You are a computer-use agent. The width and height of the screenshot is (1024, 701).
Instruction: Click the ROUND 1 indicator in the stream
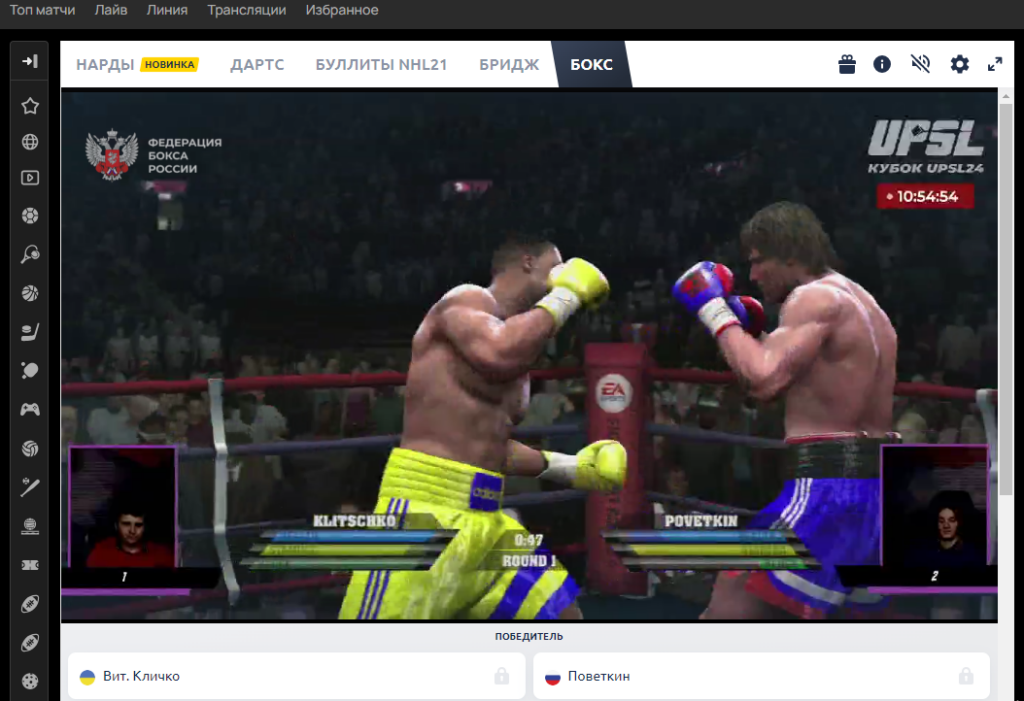point(529,561)
